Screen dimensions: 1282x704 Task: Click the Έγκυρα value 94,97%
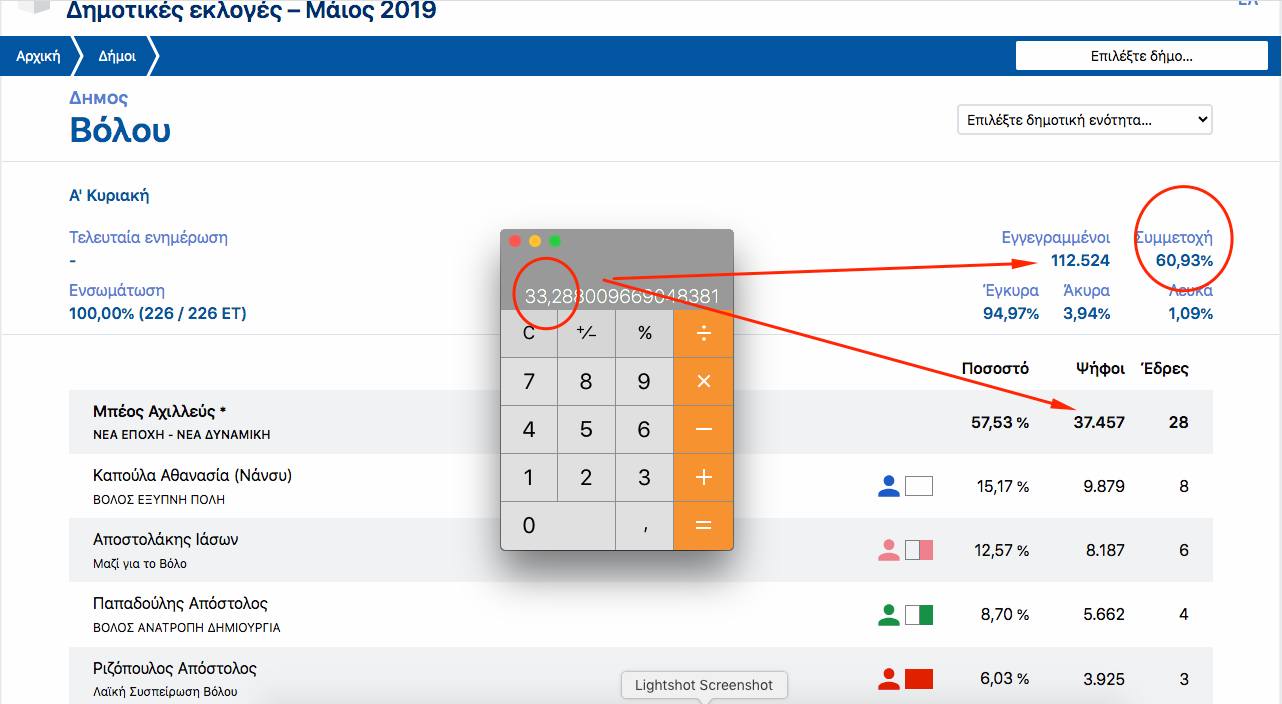coord(1011,313)
